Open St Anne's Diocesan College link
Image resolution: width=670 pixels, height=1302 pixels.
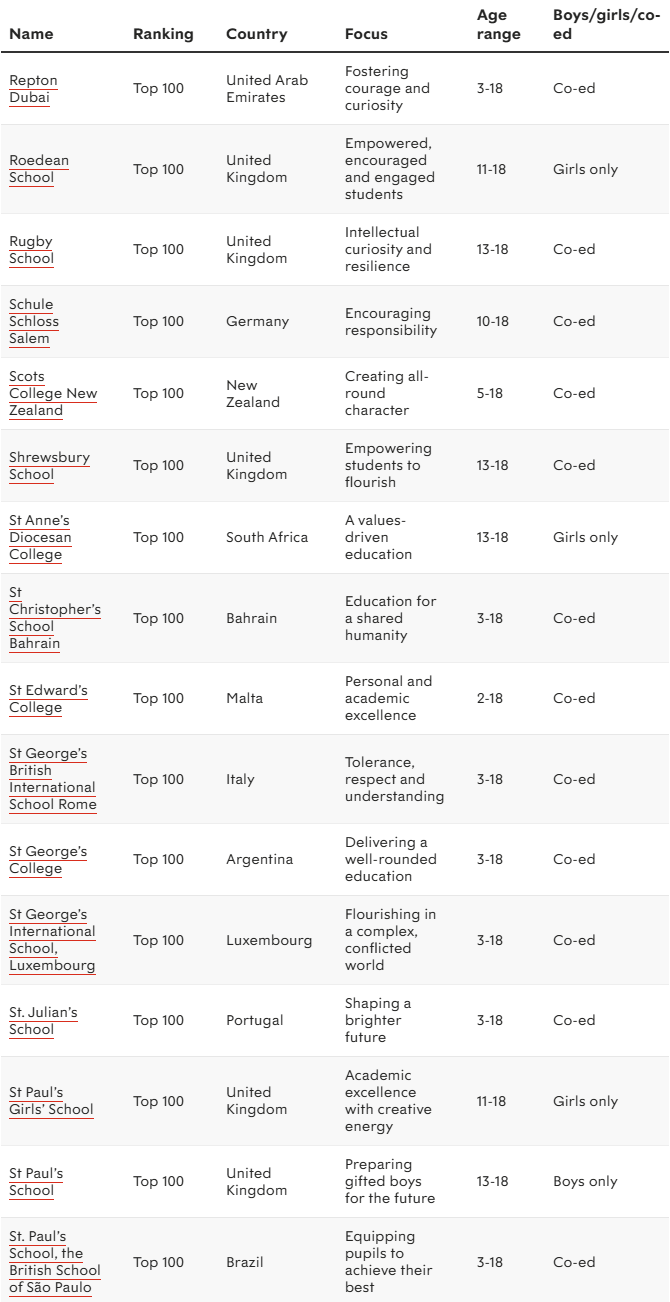click(39, 537)
